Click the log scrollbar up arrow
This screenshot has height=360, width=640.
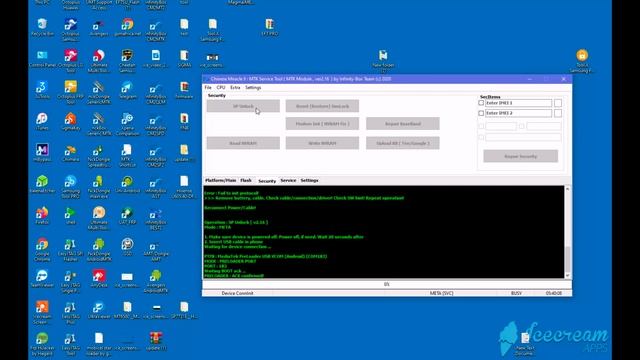point(567,189)
